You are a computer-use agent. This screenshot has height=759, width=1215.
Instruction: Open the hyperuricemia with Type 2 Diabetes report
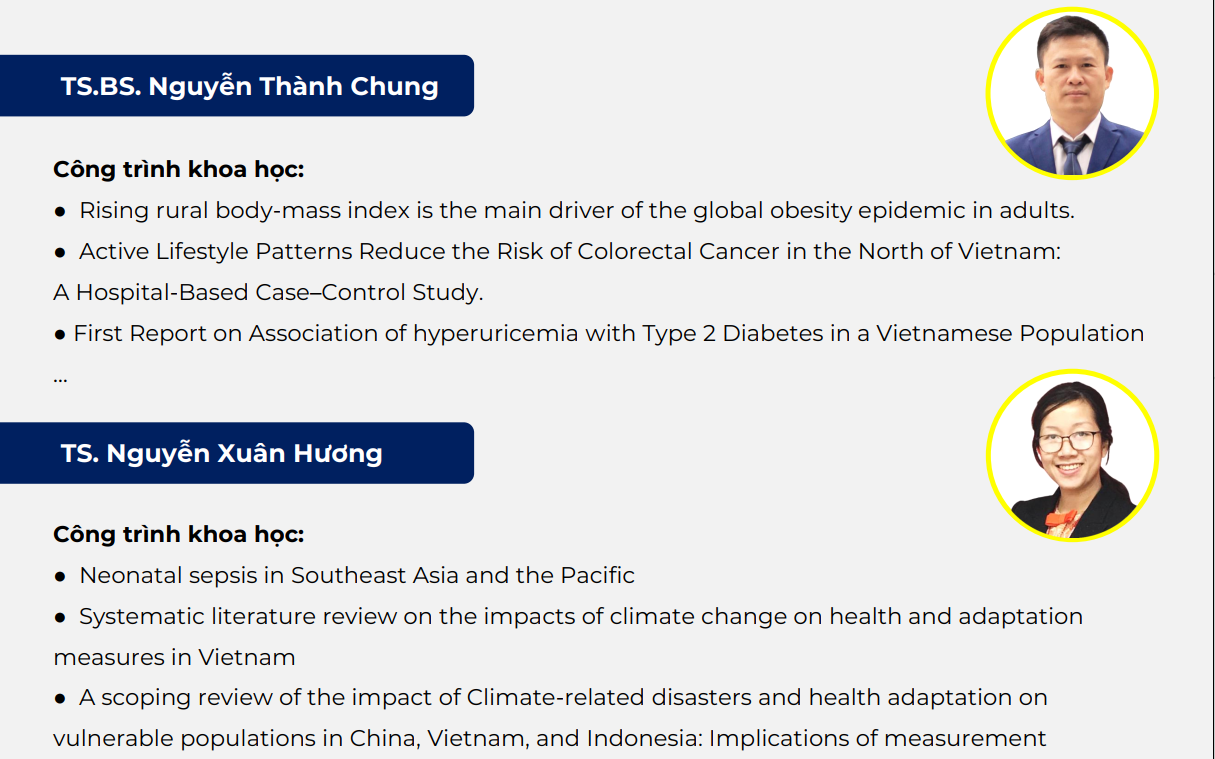pos(609,333)
